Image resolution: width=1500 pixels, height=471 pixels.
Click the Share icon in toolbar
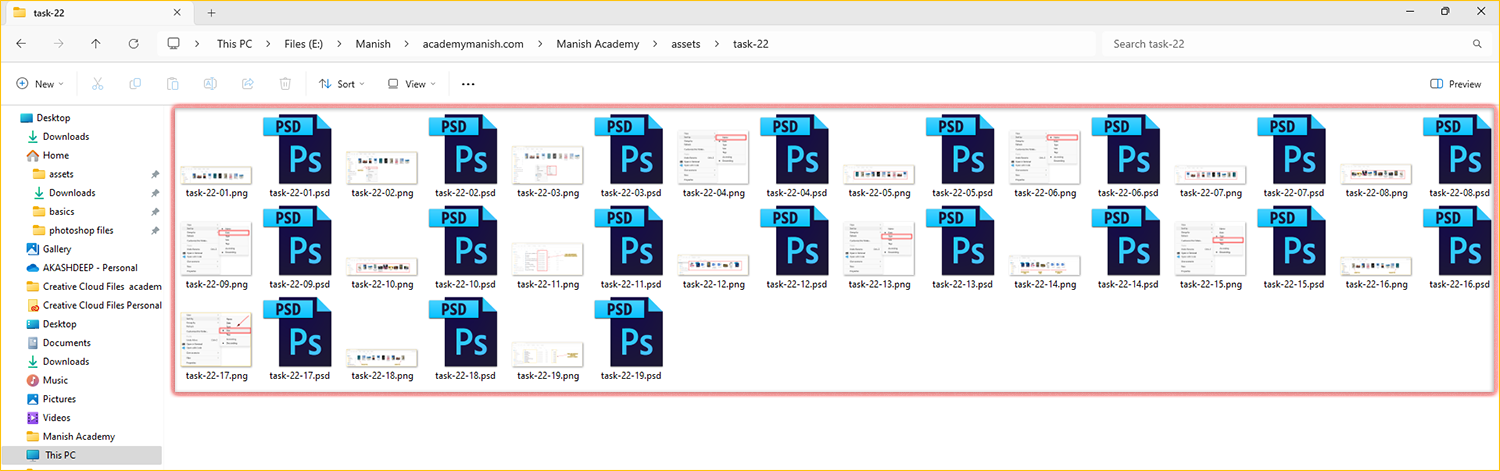[248, 84]
